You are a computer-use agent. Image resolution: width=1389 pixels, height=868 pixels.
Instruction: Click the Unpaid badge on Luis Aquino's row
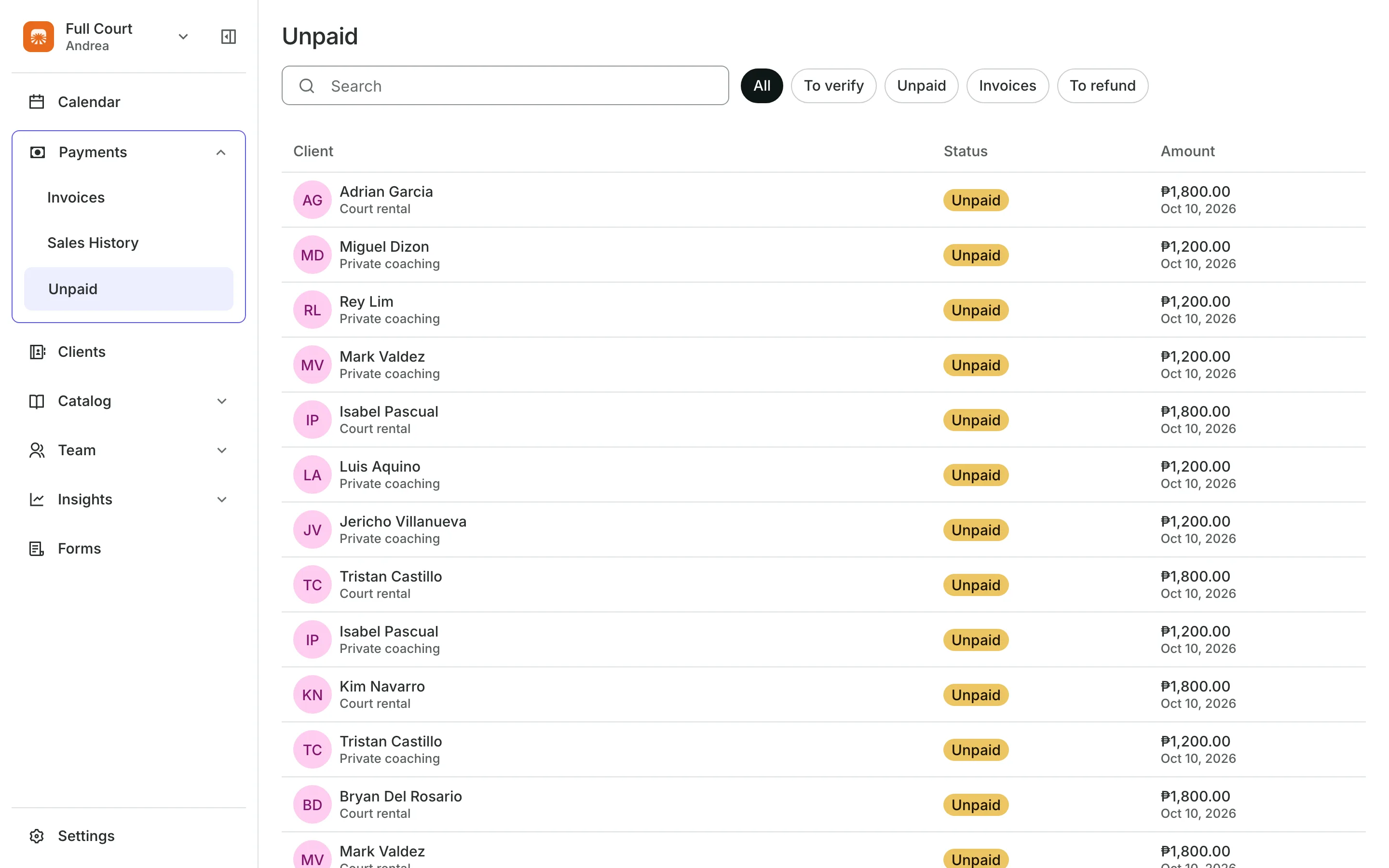click(x=976, y=475)
